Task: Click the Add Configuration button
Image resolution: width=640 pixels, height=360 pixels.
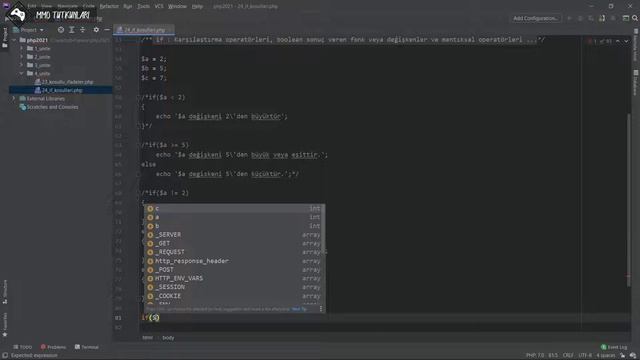Action: coord(536,18)
